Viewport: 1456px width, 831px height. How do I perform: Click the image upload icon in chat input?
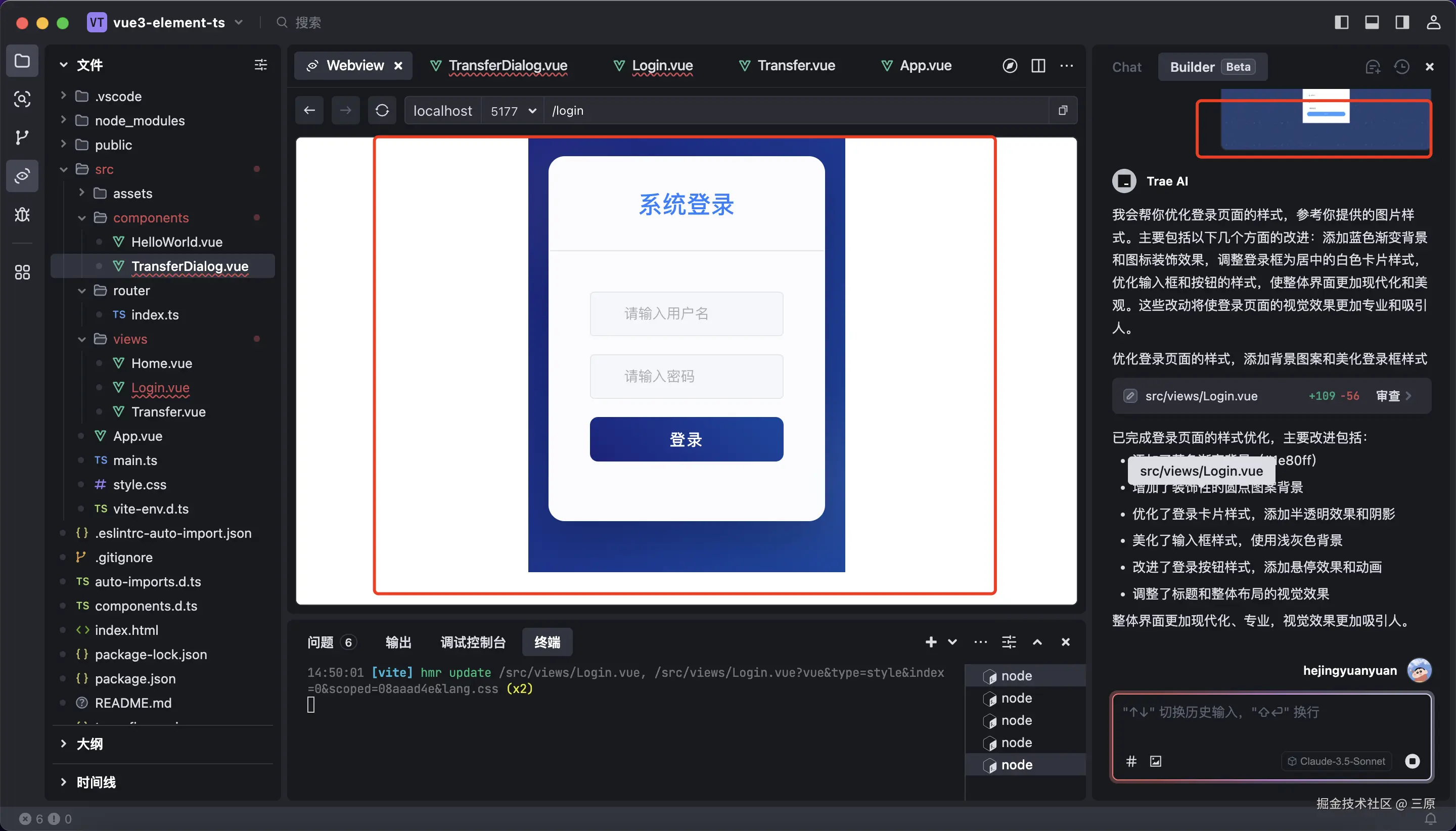pyautogui.click(x=1155, y=761)
